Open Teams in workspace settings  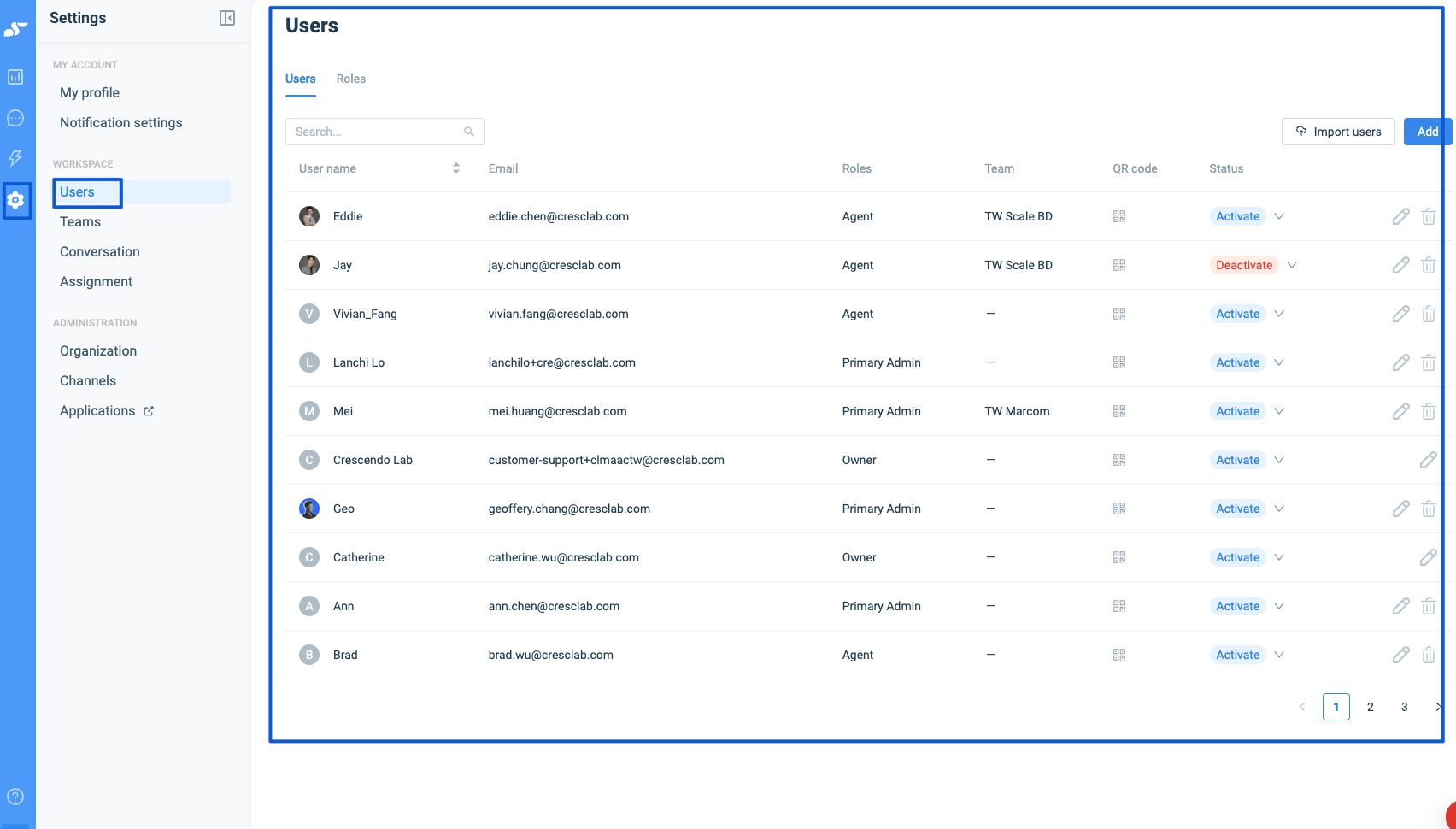tap(80, 222)
